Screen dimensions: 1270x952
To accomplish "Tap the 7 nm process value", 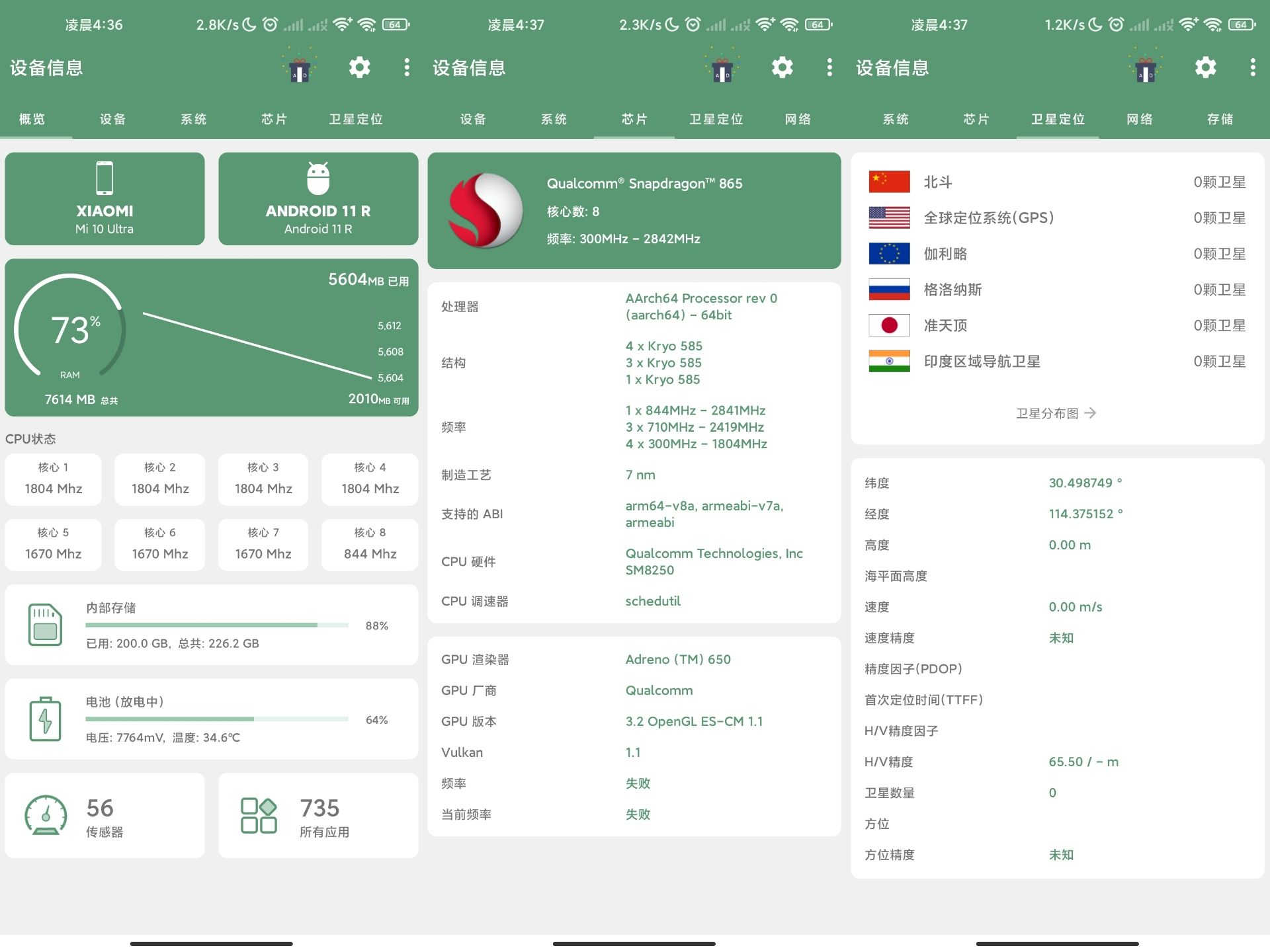I will pos(640,475).
